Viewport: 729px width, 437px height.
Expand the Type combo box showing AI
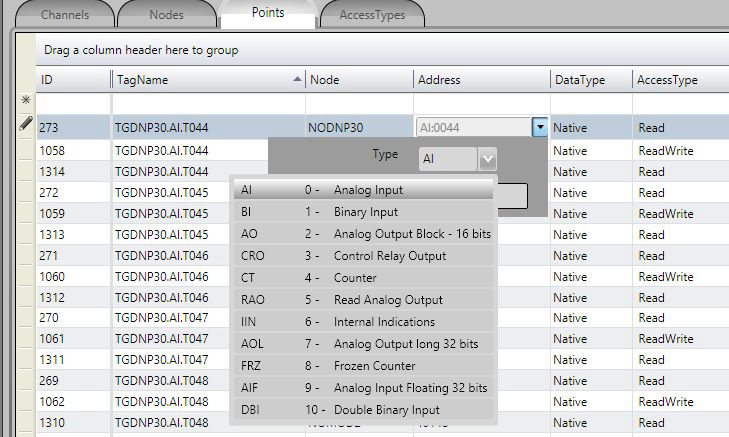click(x=486, y=158)
